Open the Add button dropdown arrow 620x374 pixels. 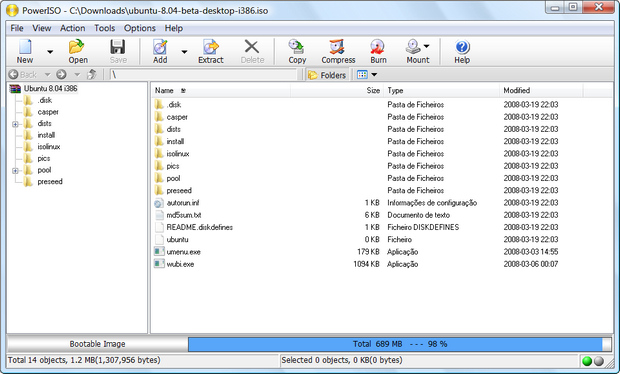coord(184,52)
